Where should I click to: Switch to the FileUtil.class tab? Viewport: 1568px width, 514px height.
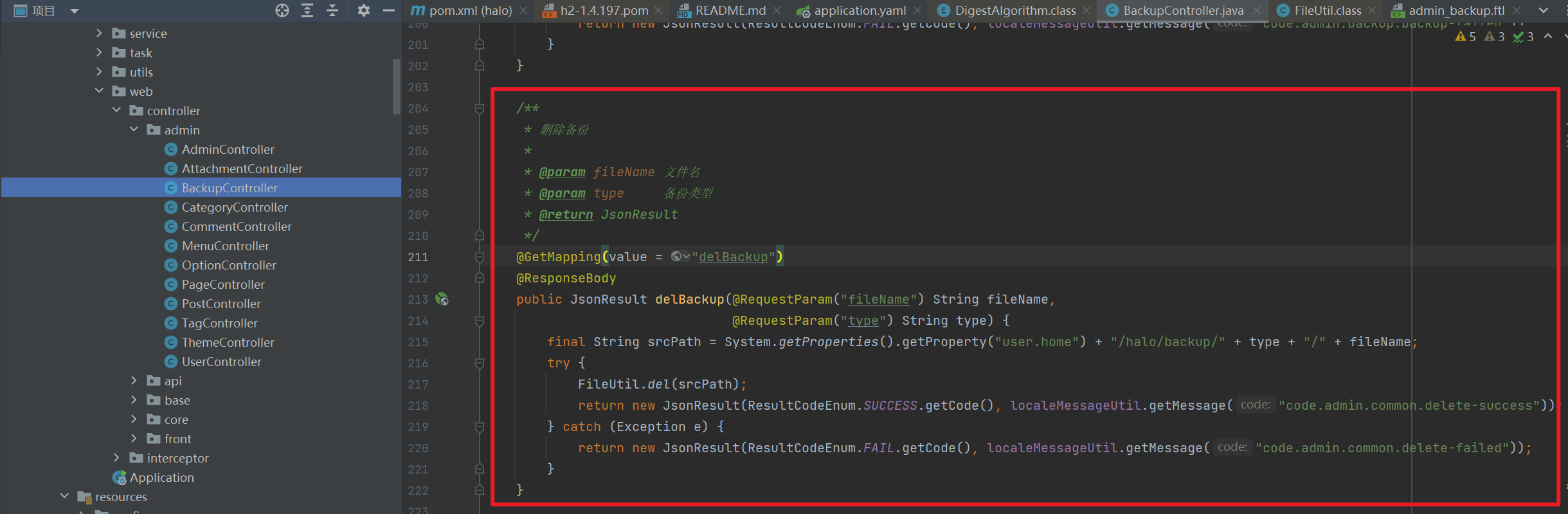pyautogui.click(x=1327, y=10)
